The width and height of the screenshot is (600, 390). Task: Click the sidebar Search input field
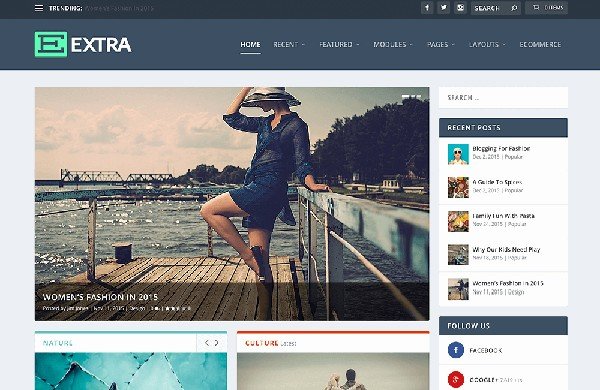coord(503,98)
